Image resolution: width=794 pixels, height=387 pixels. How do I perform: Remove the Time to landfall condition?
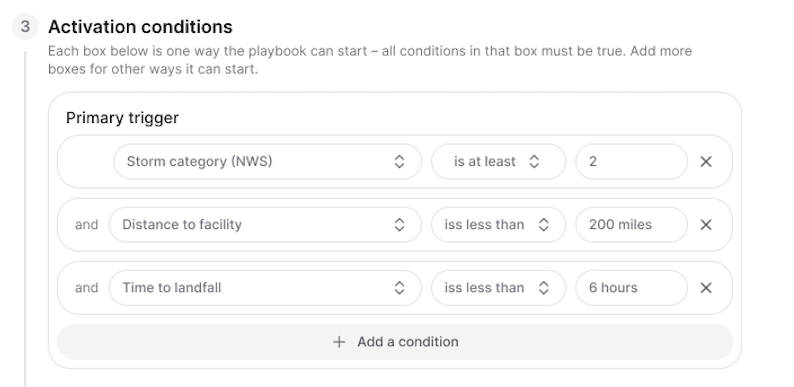pos(706,288)
